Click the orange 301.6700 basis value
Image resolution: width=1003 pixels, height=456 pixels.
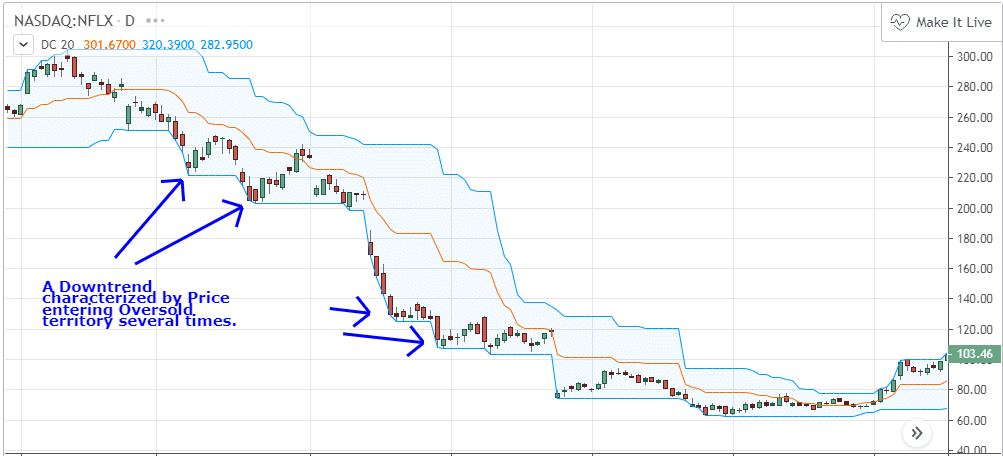[x=110, y=44]
